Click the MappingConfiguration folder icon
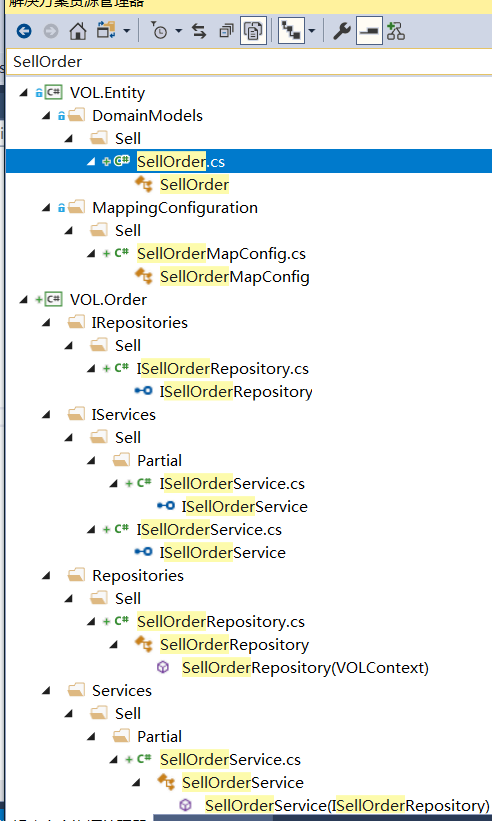 (76, 207)
